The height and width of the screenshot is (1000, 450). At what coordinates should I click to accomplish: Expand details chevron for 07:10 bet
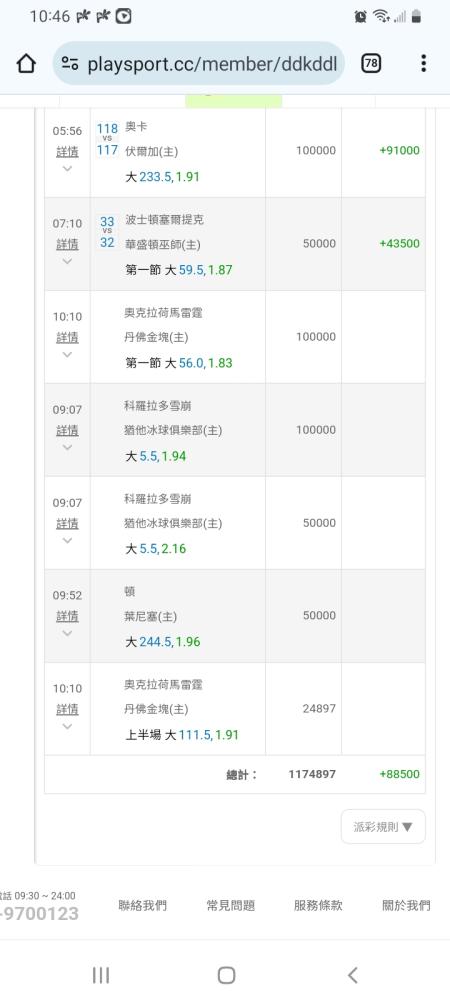tap(68, 261)
